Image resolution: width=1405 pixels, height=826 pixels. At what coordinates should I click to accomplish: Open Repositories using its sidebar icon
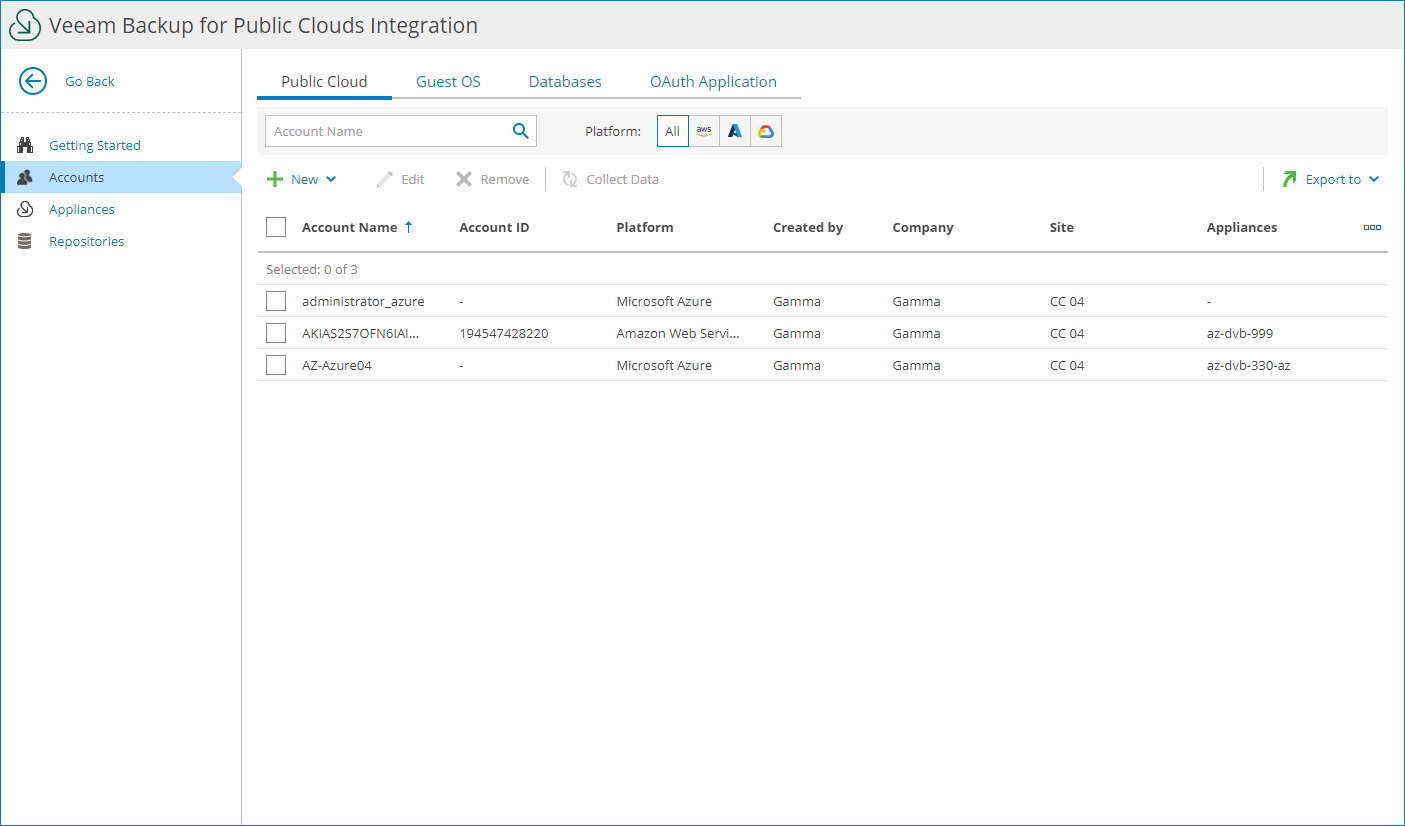24,241
